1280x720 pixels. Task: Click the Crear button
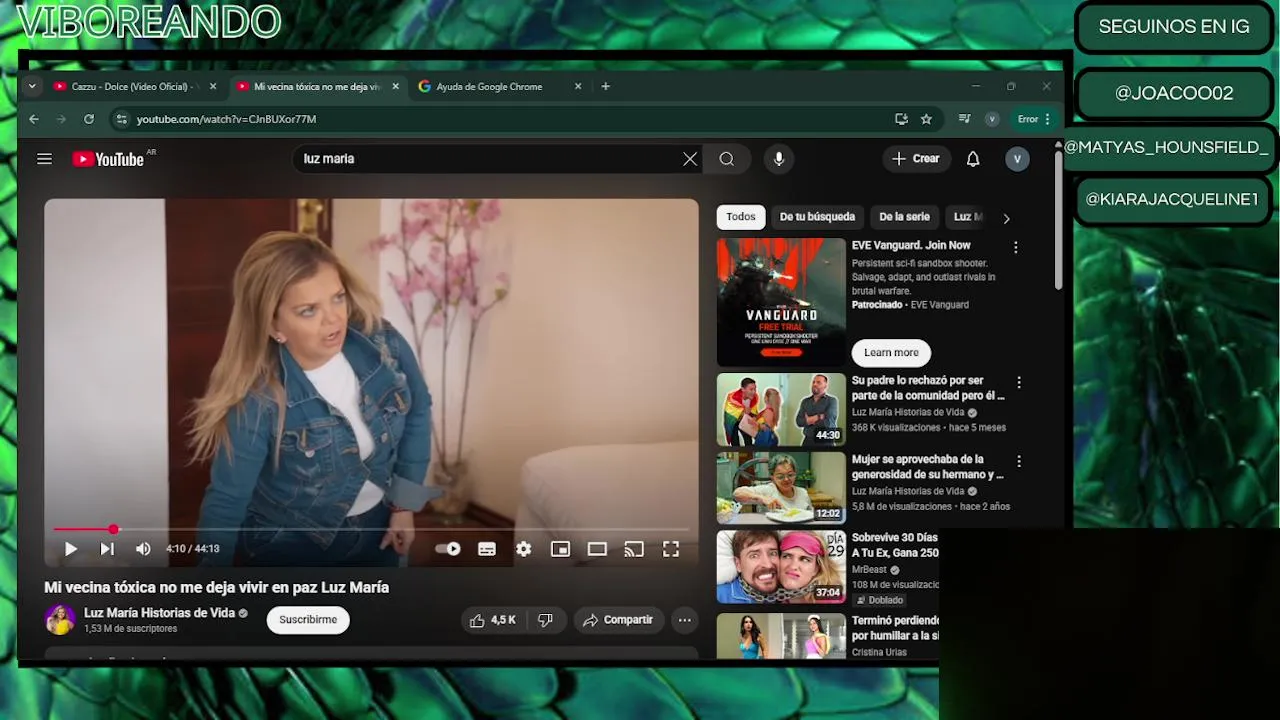916,159
